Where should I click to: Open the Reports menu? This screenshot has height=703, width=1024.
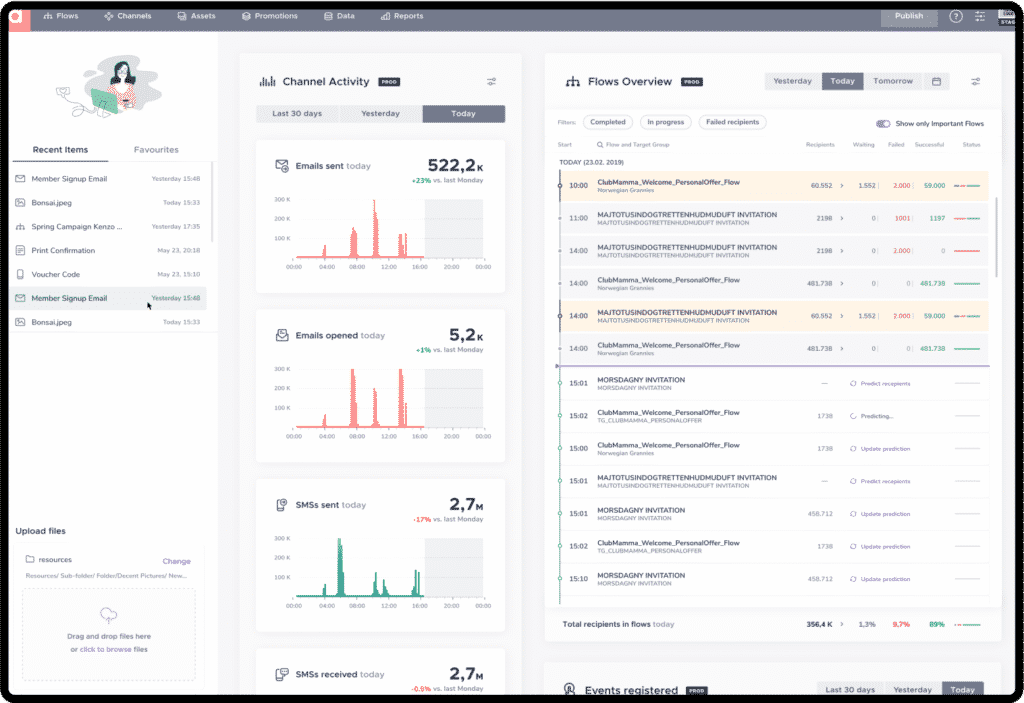pyautogui.click(x=402, y=16)
